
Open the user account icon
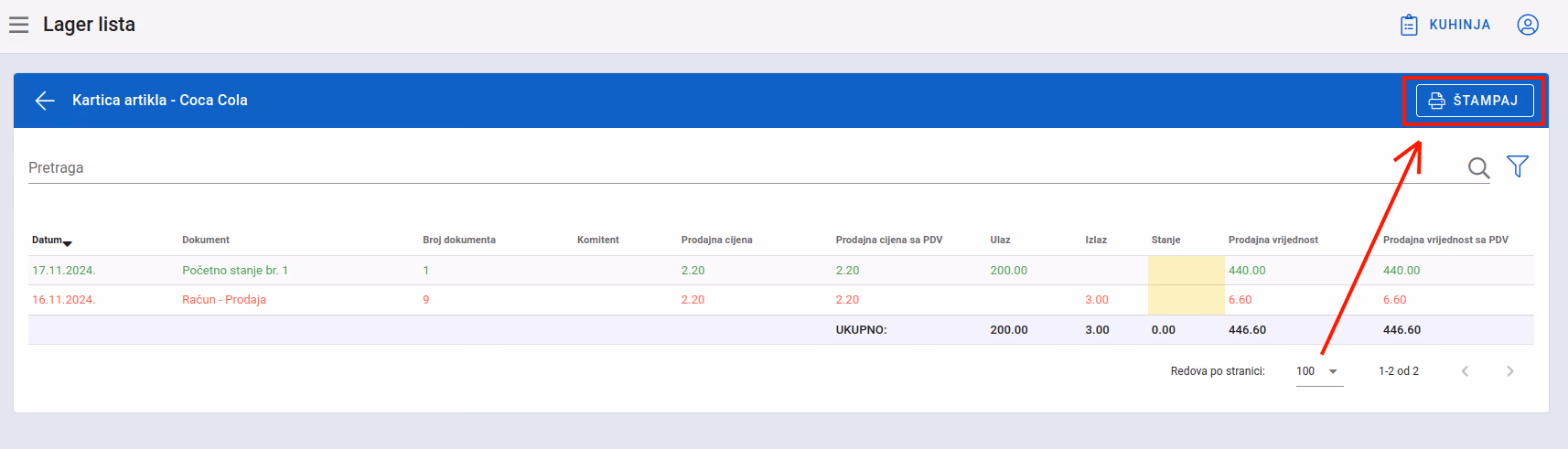tap(1528, 25)
